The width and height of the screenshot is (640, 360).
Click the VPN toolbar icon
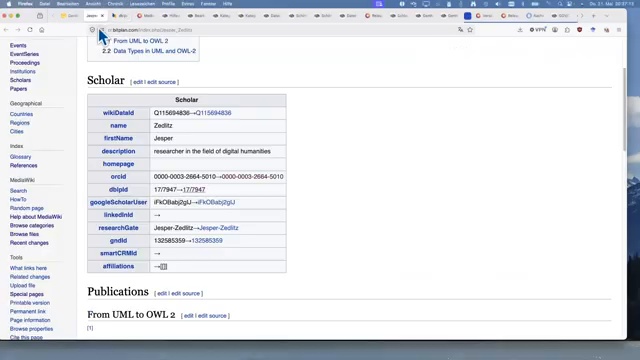(x=538, y=30)
